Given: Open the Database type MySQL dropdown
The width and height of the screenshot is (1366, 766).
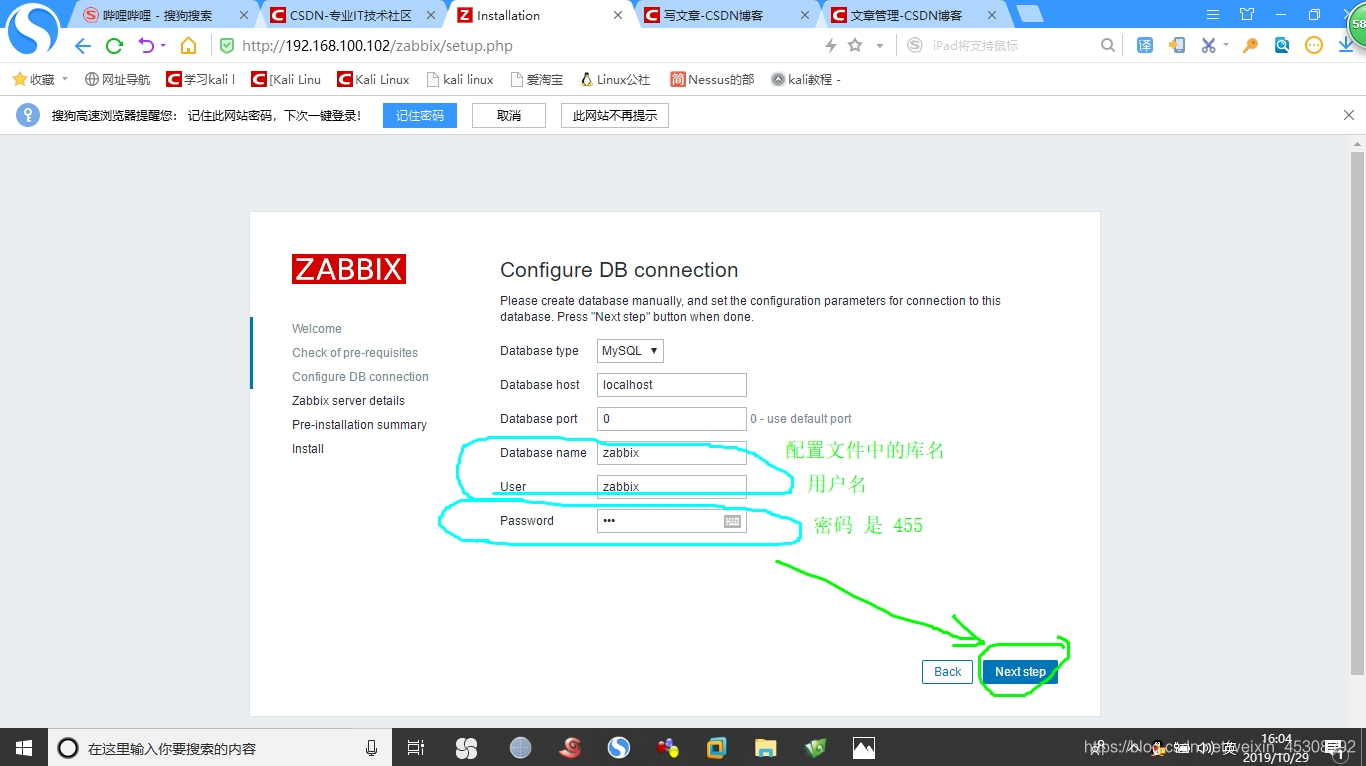Looking at the screenshot, I should point(630,351).
